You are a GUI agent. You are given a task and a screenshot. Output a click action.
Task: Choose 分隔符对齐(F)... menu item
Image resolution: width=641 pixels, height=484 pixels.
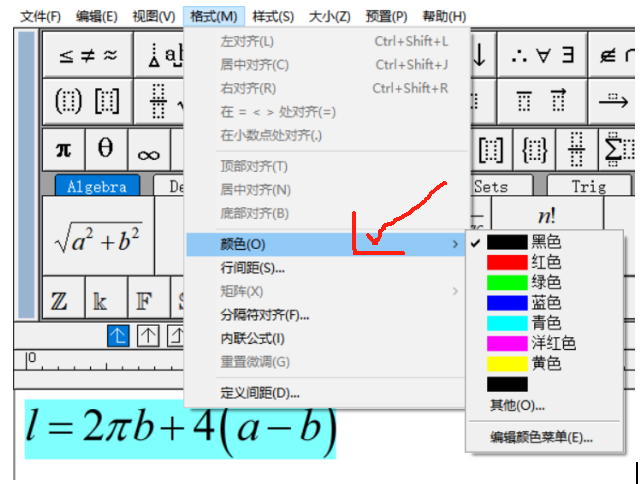tap(325, 315)
